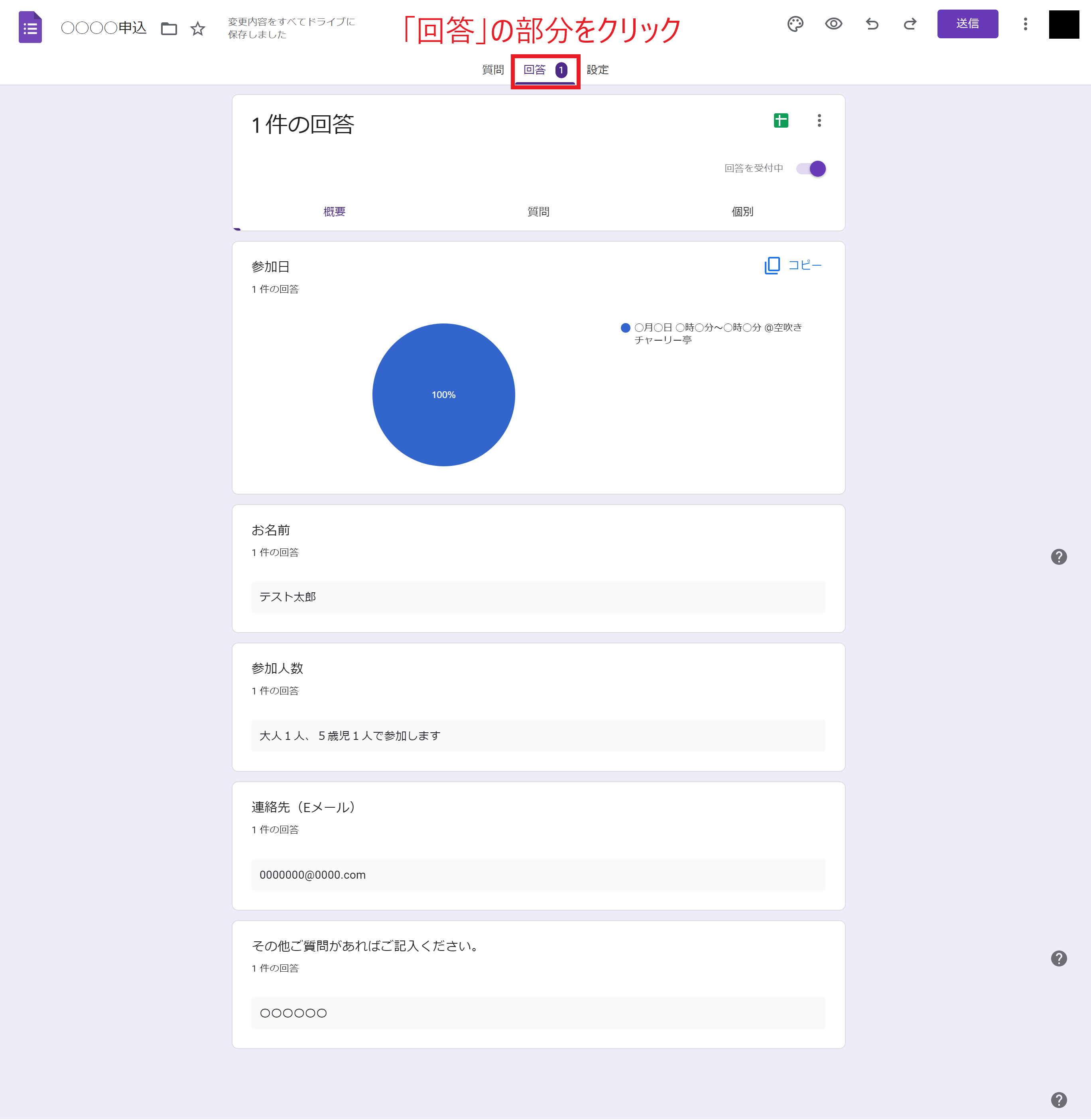
Task: Click the undo arrow
Action: tap(872, 24)
